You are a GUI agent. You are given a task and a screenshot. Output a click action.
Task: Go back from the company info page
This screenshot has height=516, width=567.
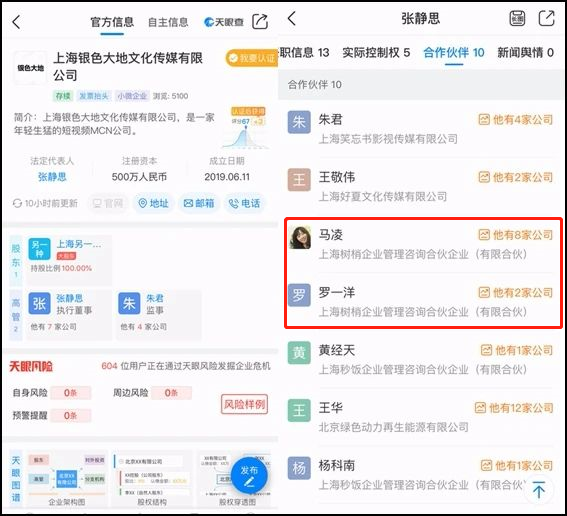pos(16,22)
